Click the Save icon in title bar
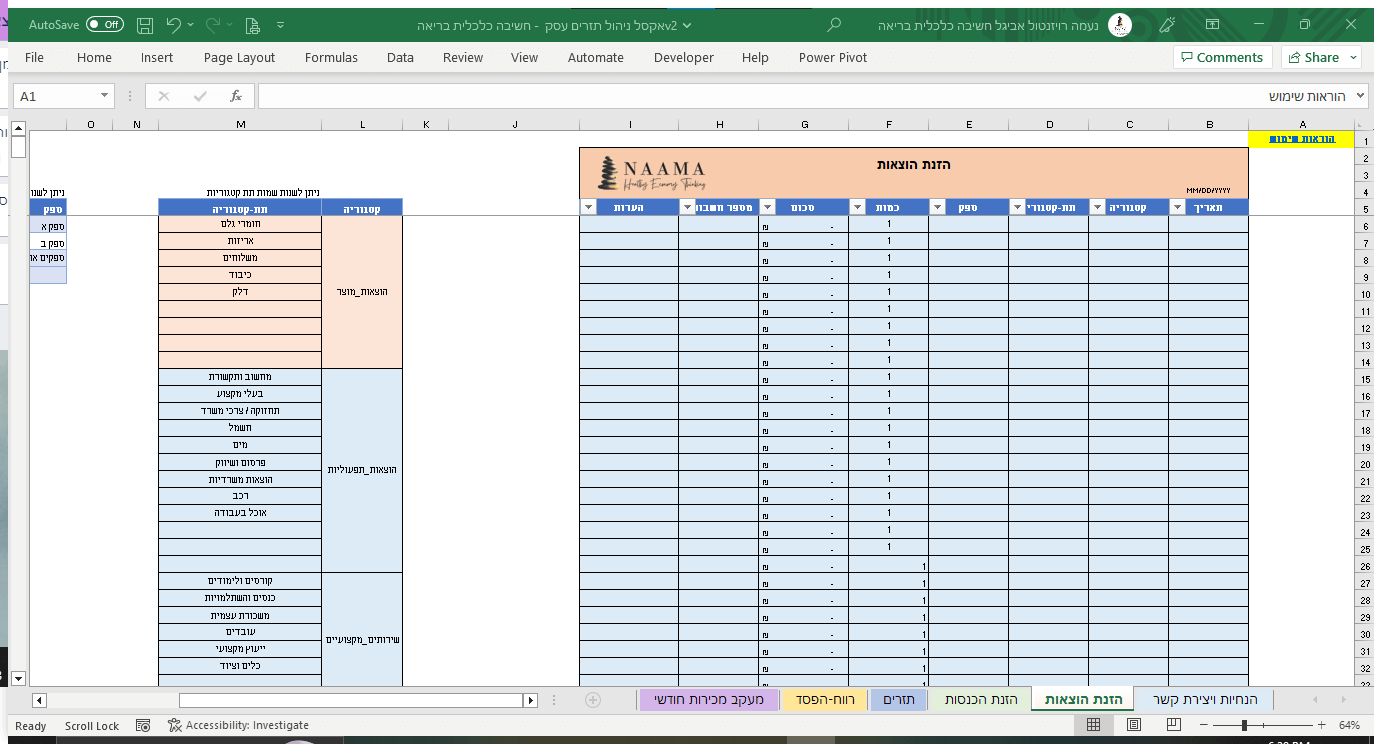Screen dimensions: 1374x744 click(x=145, y=24)
